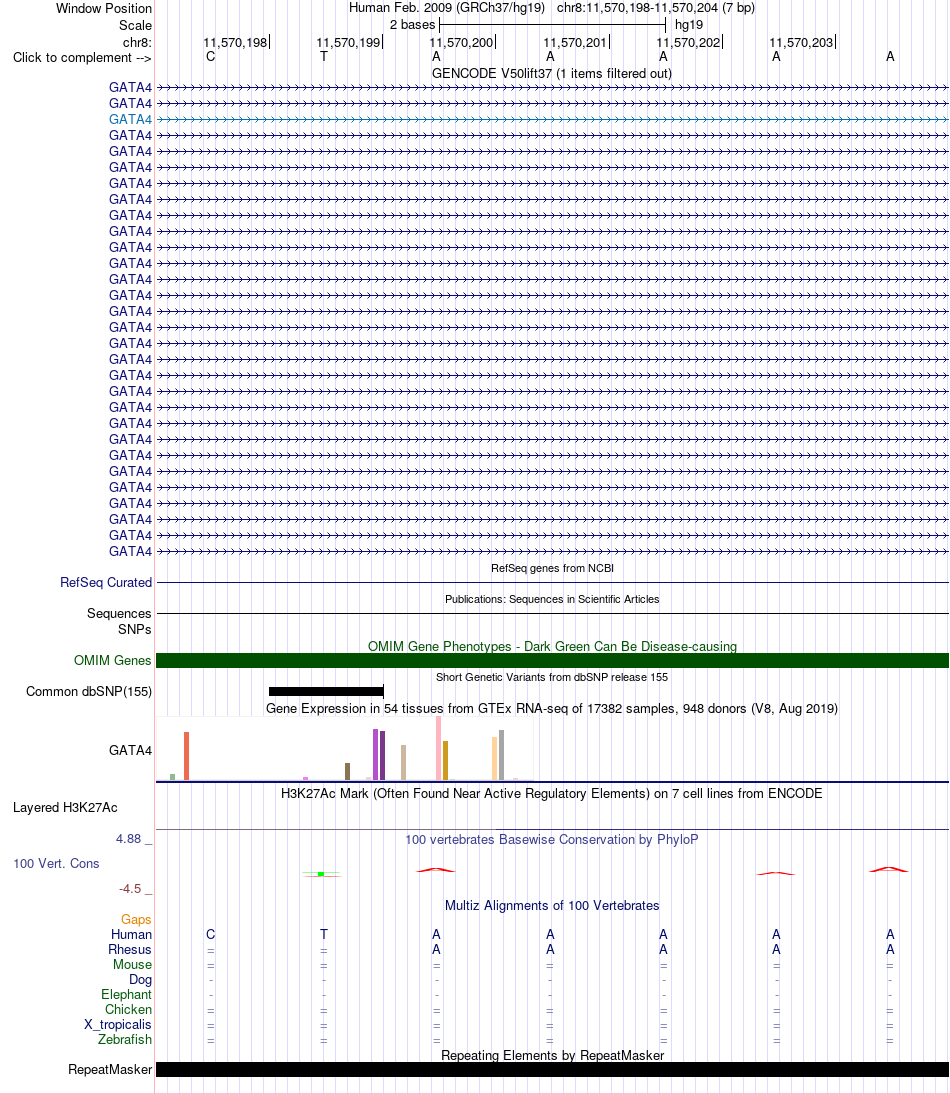The height and width of the screenshot is (1093, 950).
Task: Open the H3K27Ac Mark track title
Action: tap(551, 793)
